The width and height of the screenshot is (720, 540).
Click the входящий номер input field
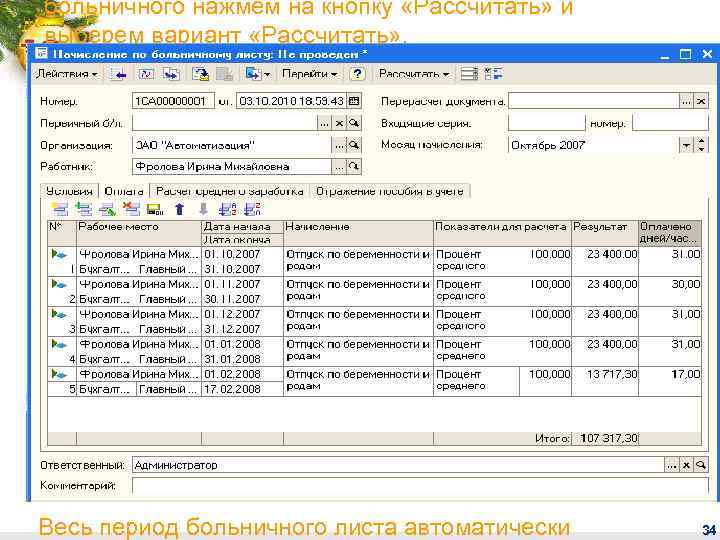tap(670, 123)
